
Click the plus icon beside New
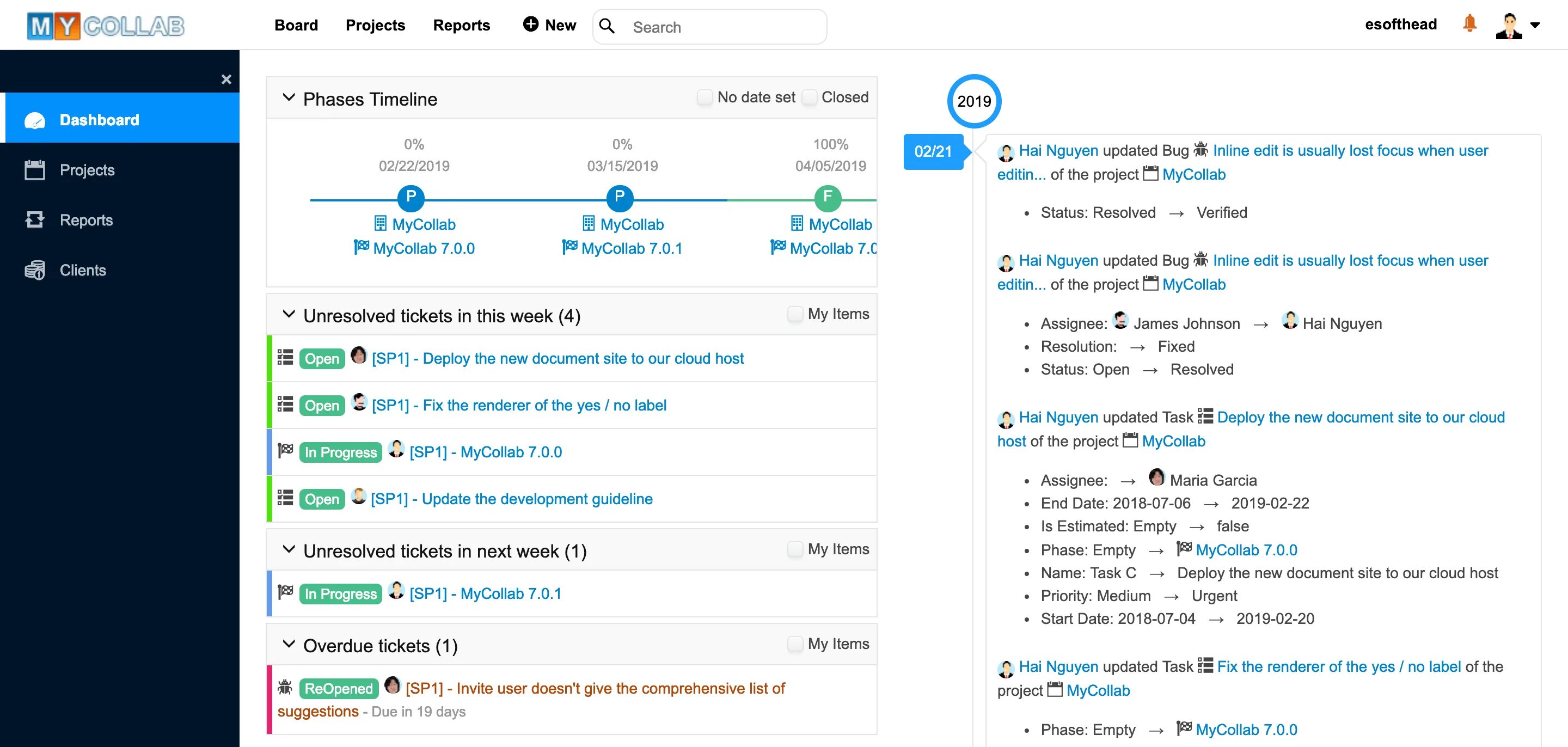[530, 25]
